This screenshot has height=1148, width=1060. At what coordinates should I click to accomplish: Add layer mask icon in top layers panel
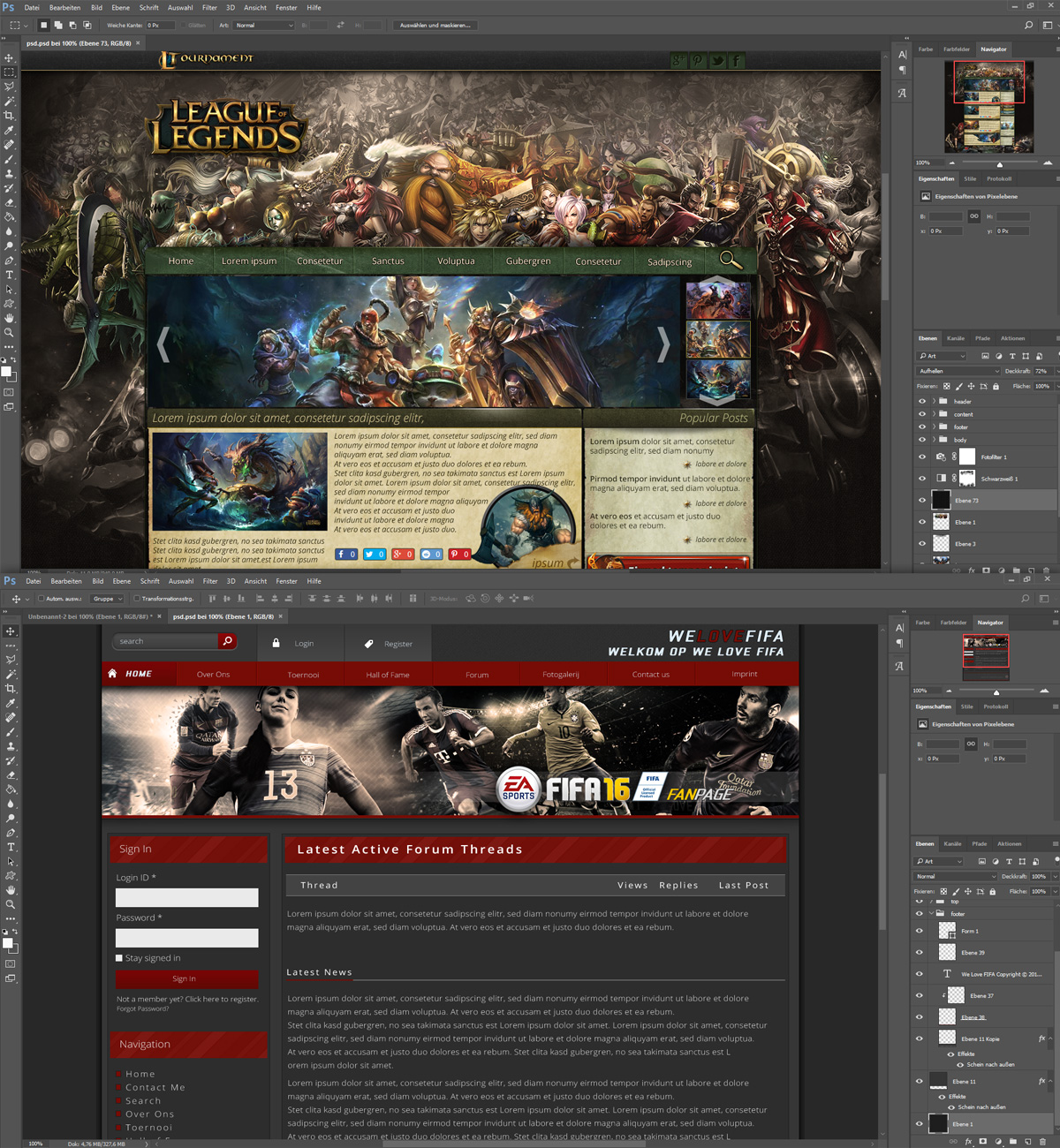click(986, 570)
